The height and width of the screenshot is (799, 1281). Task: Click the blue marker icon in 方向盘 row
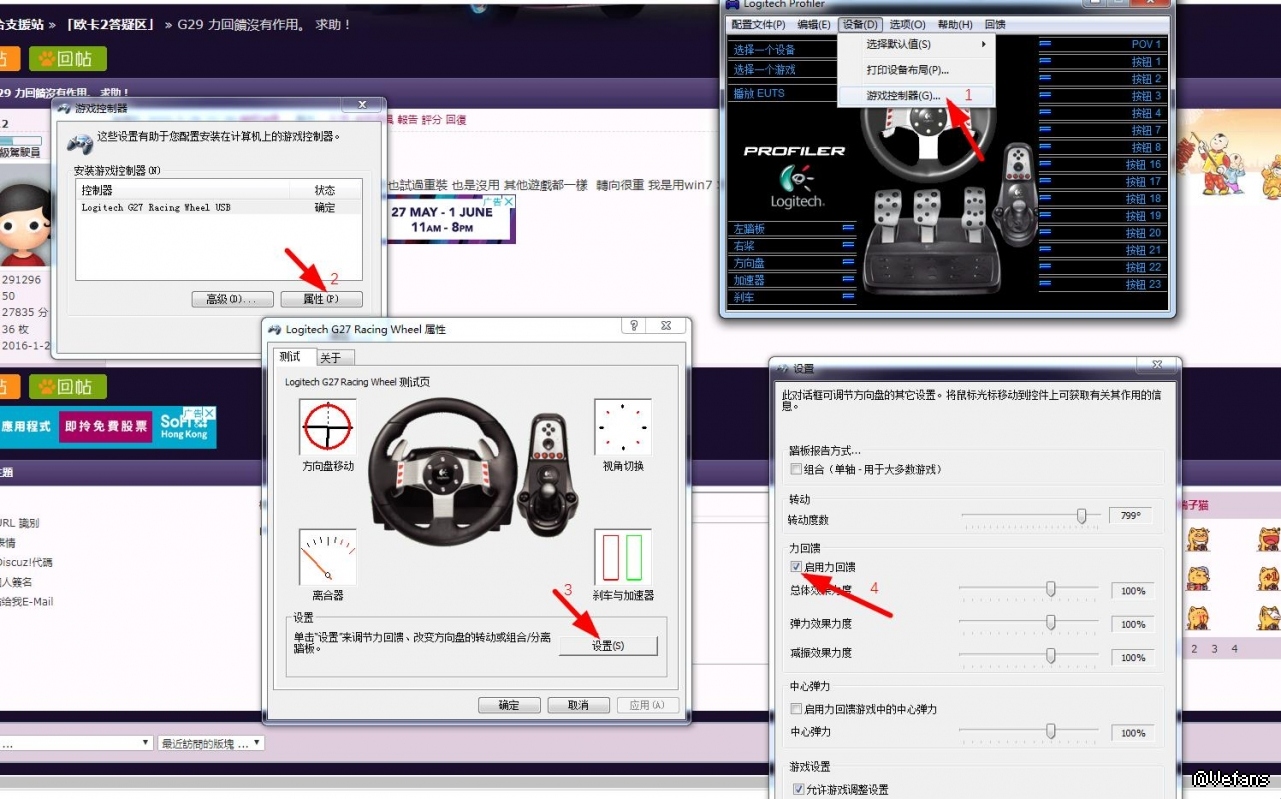point(848,263)
